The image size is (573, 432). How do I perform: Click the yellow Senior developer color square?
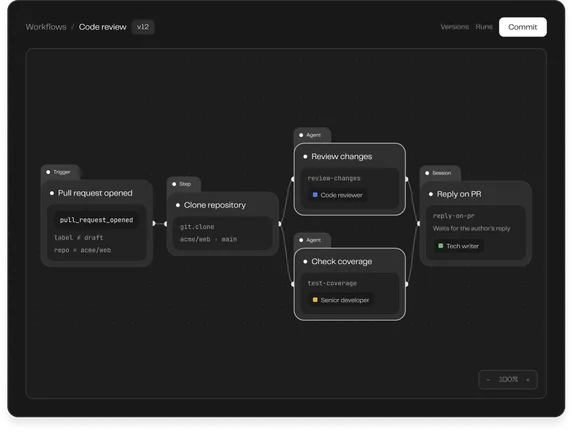(x=315, y=300)
